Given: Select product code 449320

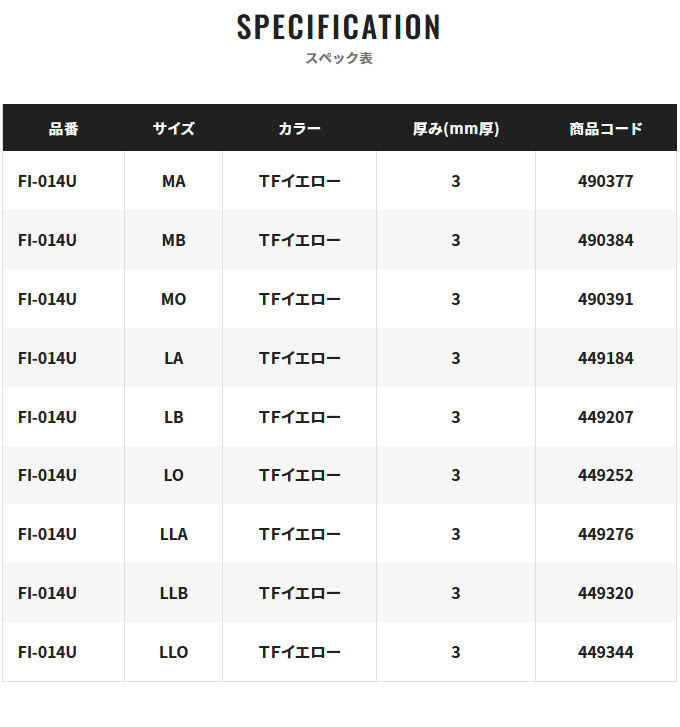Looking at the screenshot, I should pyautogui.click(x=605, y=593).
